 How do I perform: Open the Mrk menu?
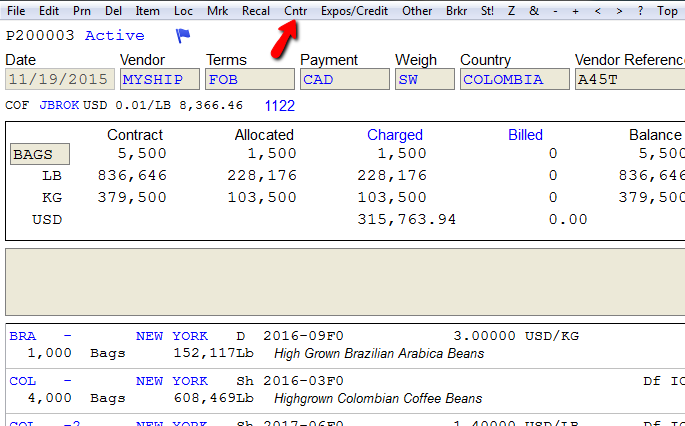217,10
